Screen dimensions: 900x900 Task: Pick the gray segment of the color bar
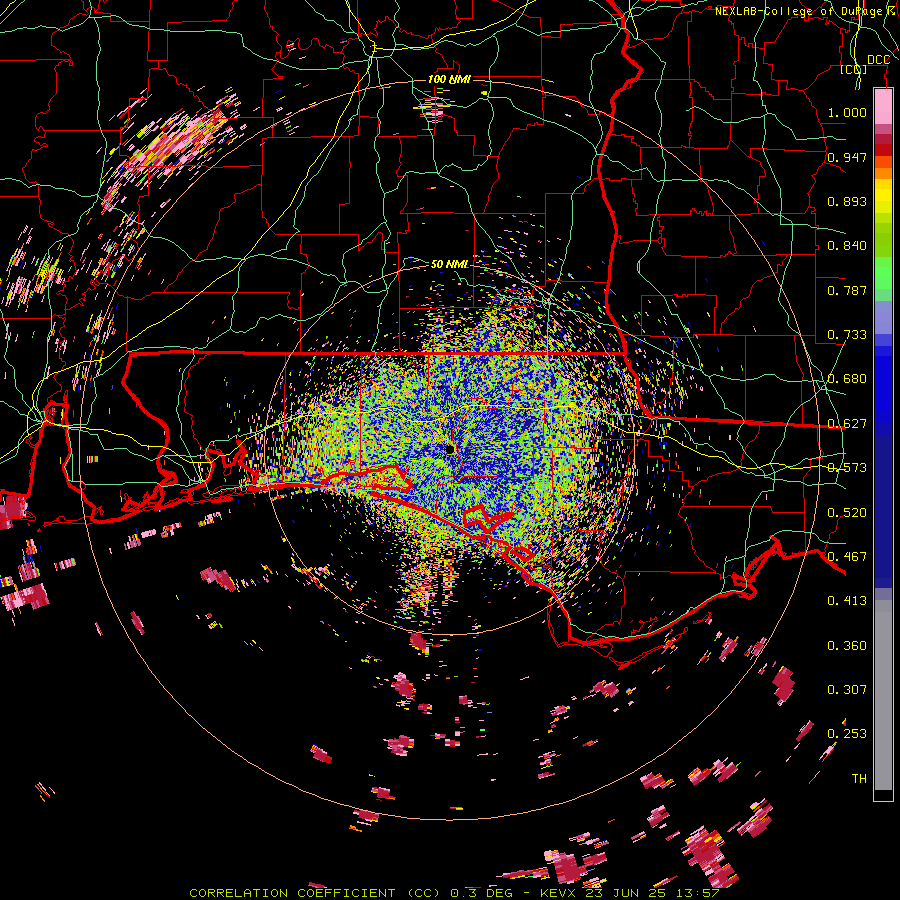(883, 695)
